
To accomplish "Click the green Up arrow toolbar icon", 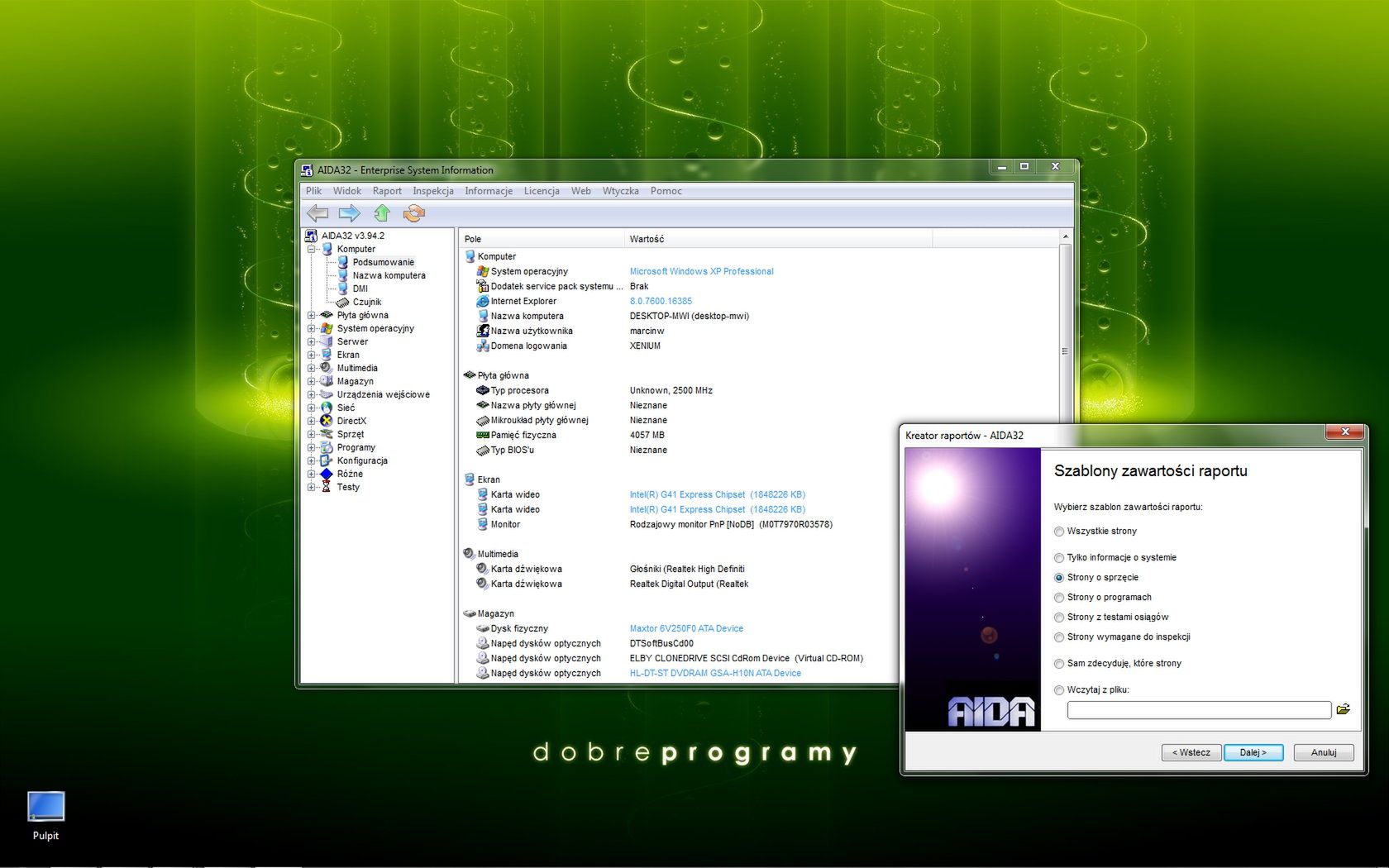I will click(382, 213).
